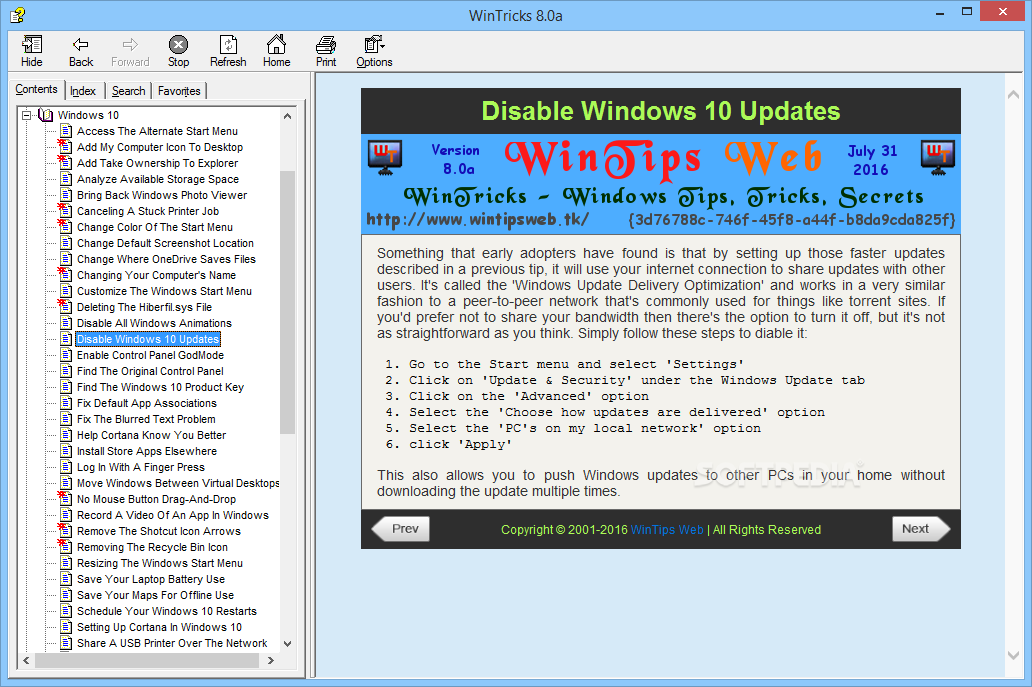
Task: Click page icon beside Analyze Available Storage Space
Action: click(x=66, y=179)
